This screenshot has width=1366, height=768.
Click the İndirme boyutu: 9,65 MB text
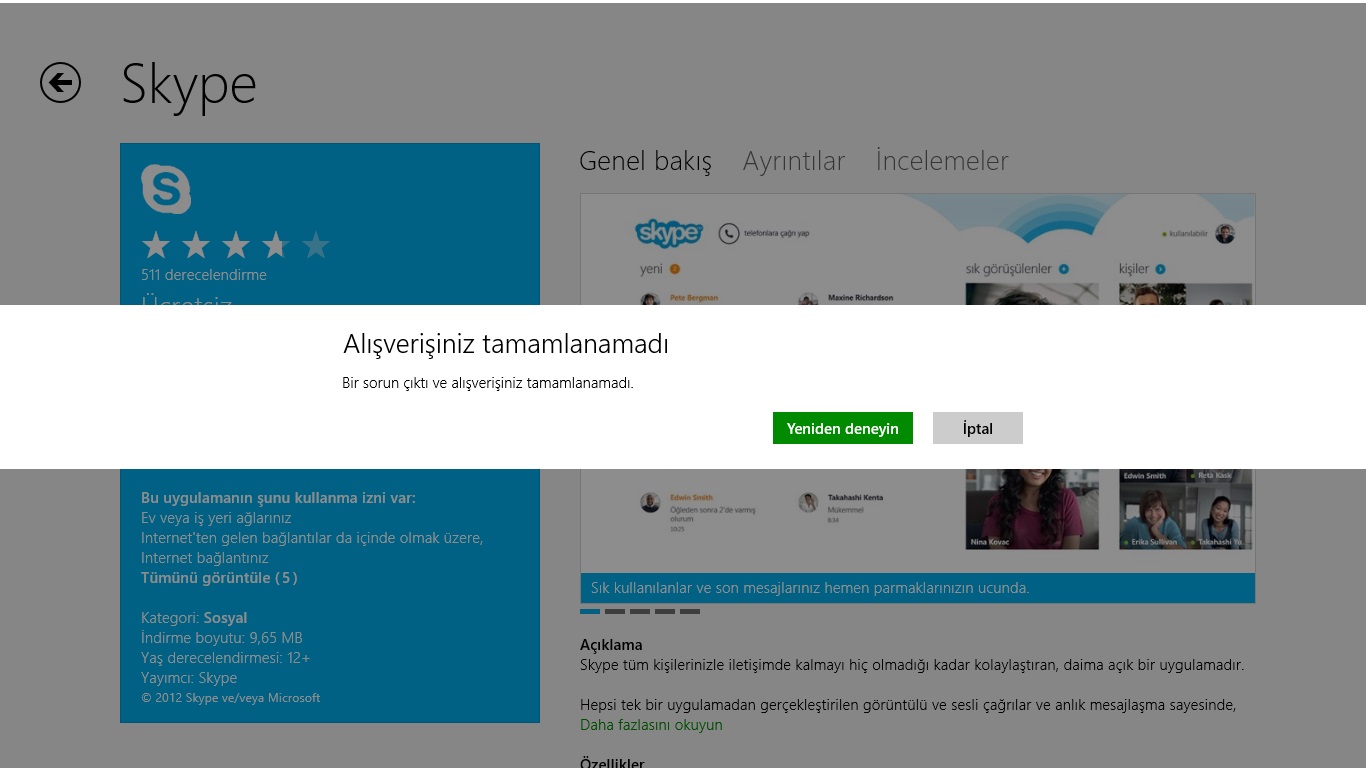[222, 638]
